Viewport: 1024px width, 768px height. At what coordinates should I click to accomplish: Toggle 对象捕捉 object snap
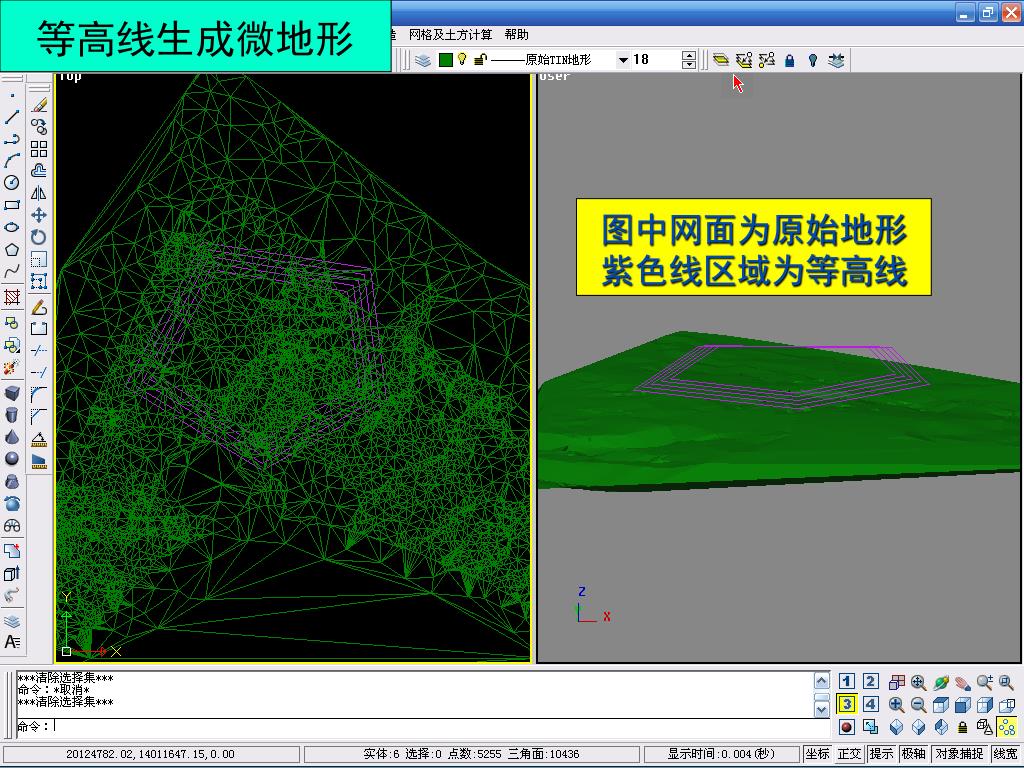coord(959,754)
